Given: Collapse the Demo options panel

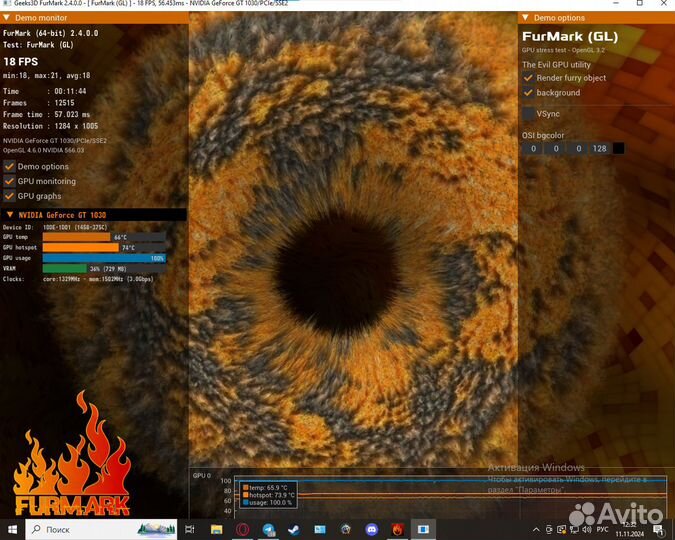Looking at the screenshot, I should click(526, 18).
